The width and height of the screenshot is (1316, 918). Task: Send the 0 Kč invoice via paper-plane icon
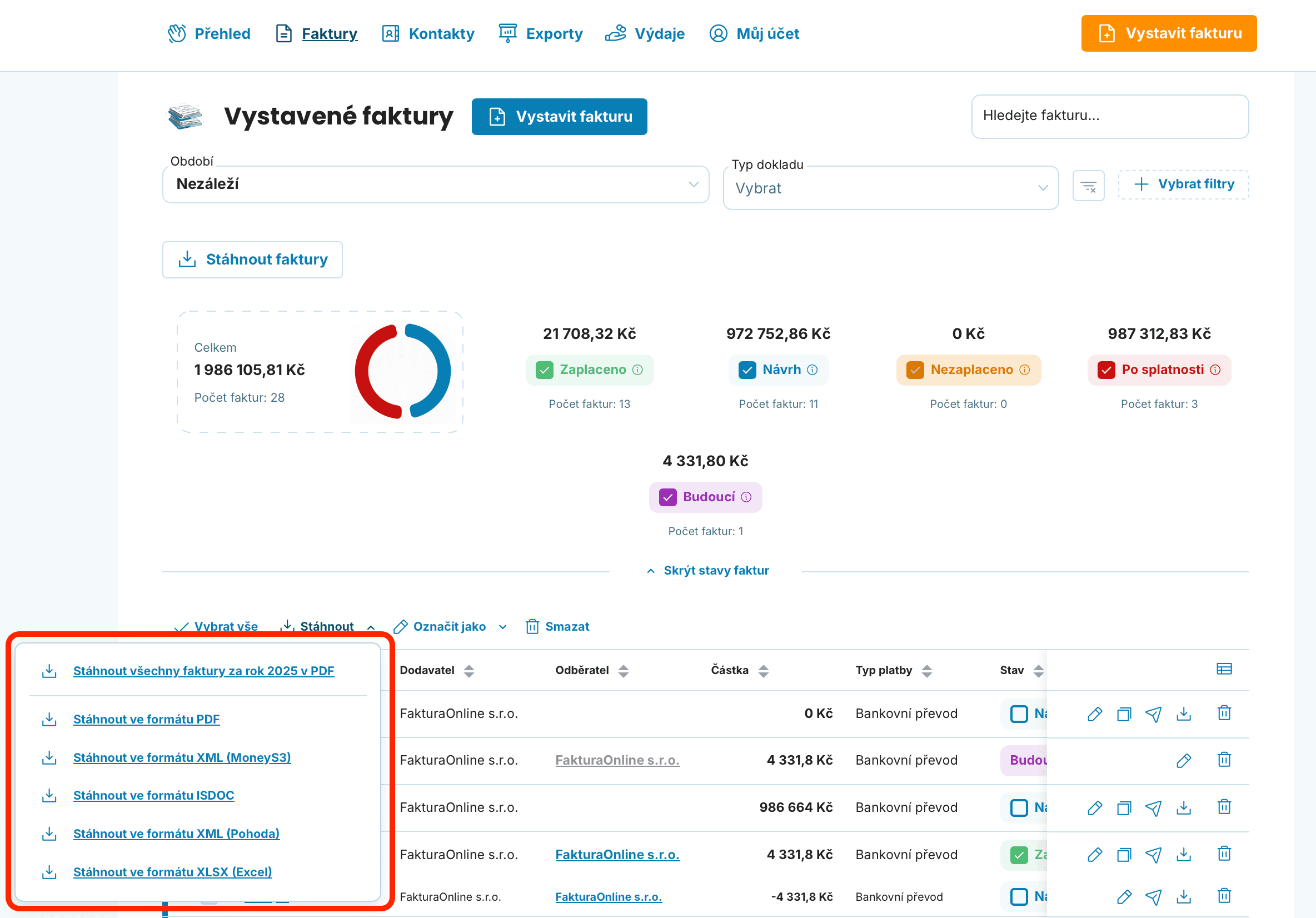coord(1153,714)
